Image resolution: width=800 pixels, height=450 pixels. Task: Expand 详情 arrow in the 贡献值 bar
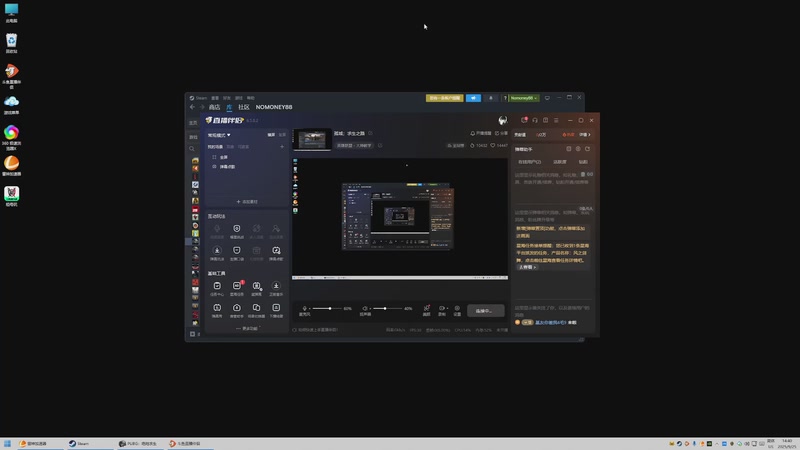(x=585, y=135)
